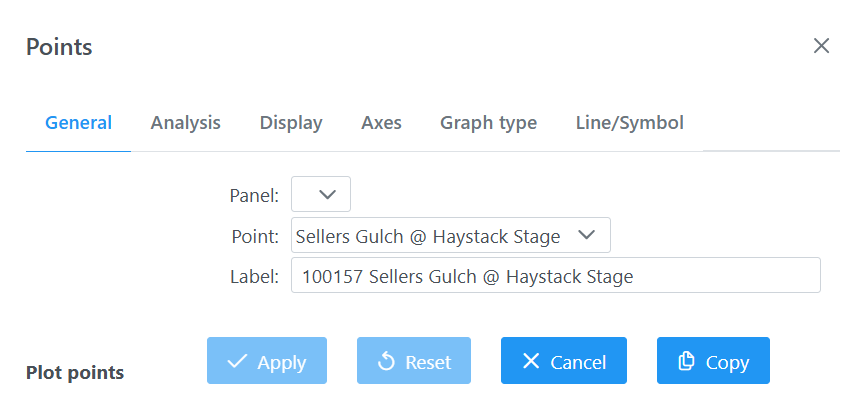Click the duplicate pages icon on Copy
Viewport: 857px width, 403px height.
tap(686, 361)
